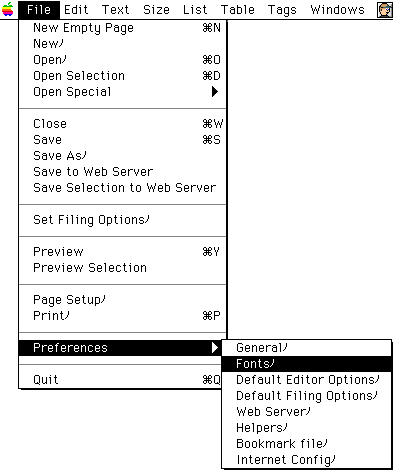Open Helpers preferences entry

pyautogui.click(x=306, y=428)
